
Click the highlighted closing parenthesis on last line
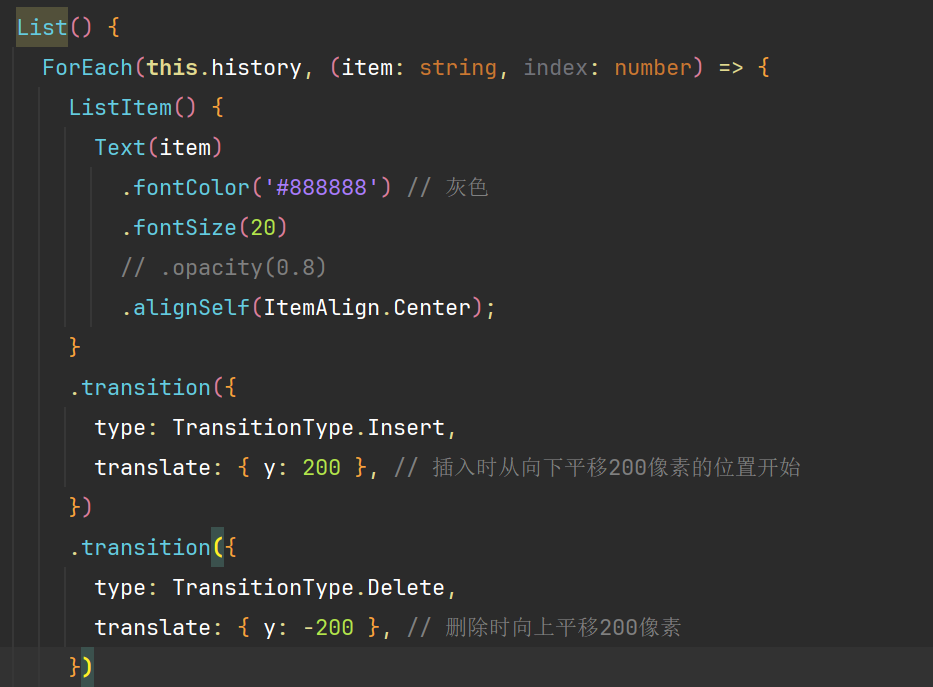pos(87,666)
